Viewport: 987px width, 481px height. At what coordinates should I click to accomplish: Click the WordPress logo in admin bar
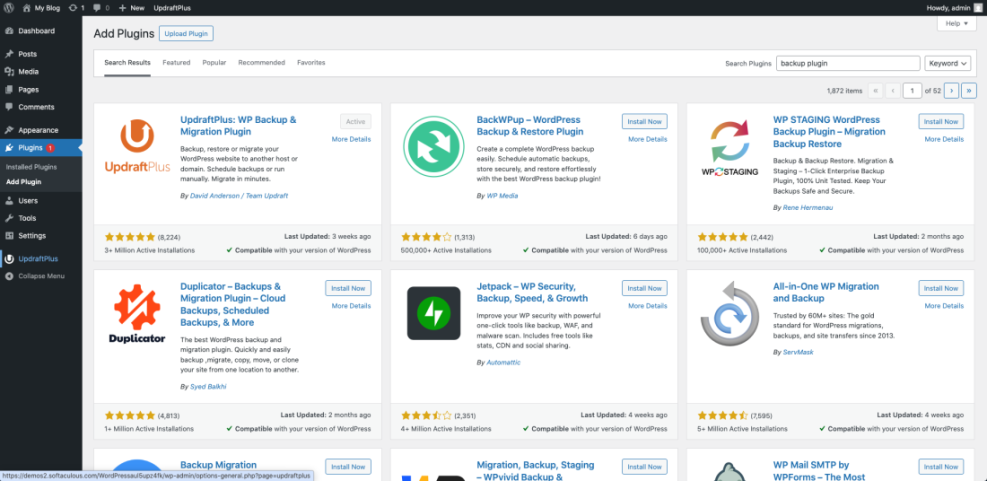coord(8,8)
